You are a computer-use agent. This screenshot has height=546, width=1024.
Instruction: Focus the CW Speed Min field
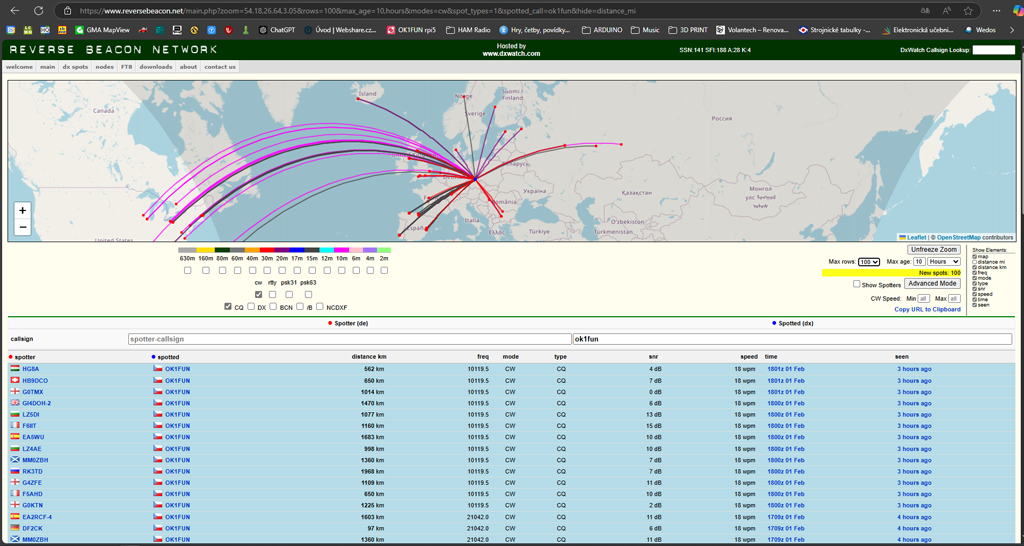923,298
